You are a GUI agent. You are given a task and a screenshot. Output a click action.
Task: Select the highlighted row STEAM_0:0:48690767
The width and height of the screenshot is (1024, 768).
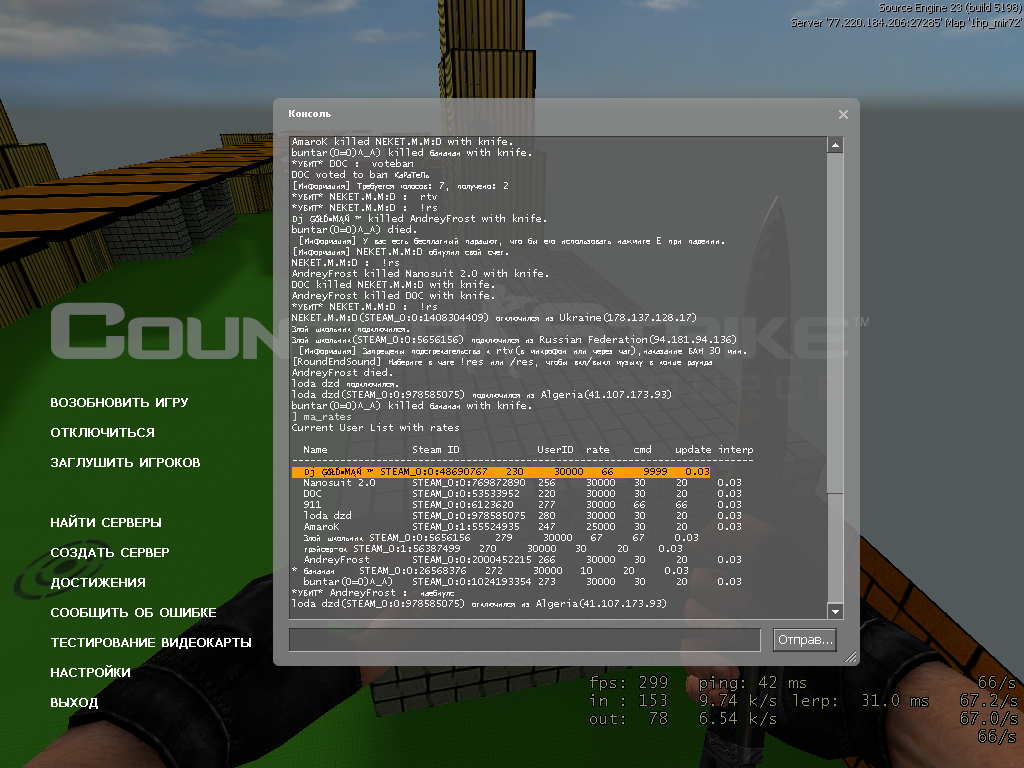click(501, 472)
